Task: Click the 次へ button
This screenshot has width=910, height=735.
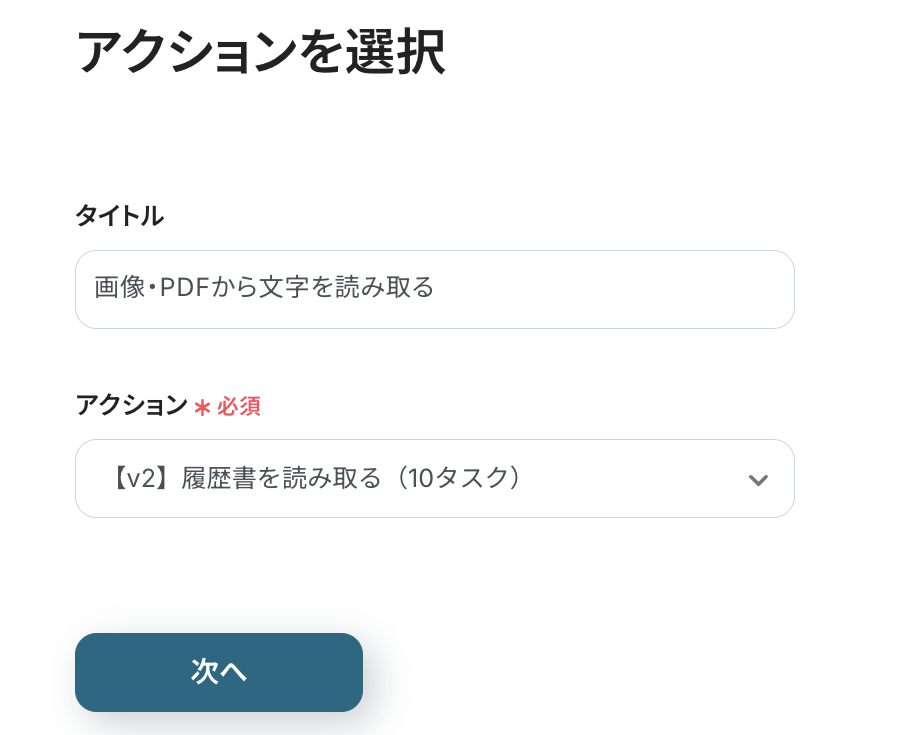Action: tap(218, 672)
